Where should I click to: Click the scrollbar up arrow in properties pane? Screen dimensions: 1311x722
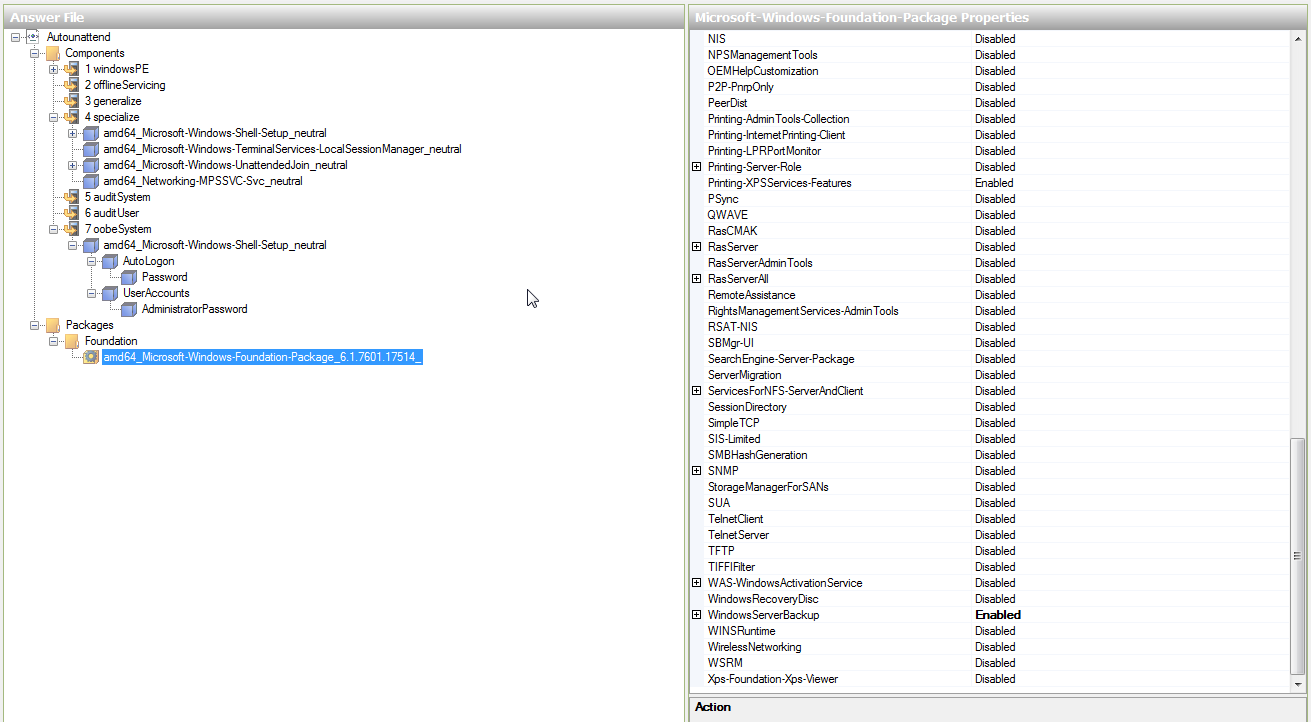click(1298, 37)
